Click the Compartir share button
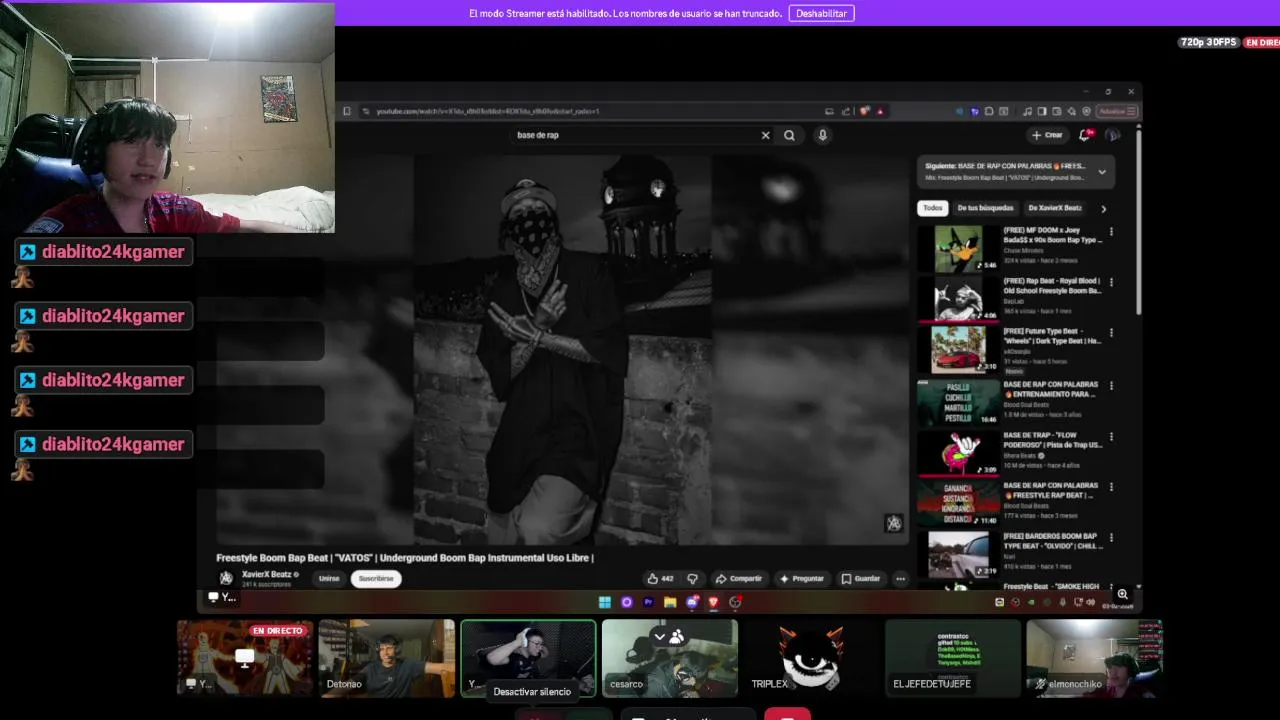1280x720 pixels. click(738, 578)
